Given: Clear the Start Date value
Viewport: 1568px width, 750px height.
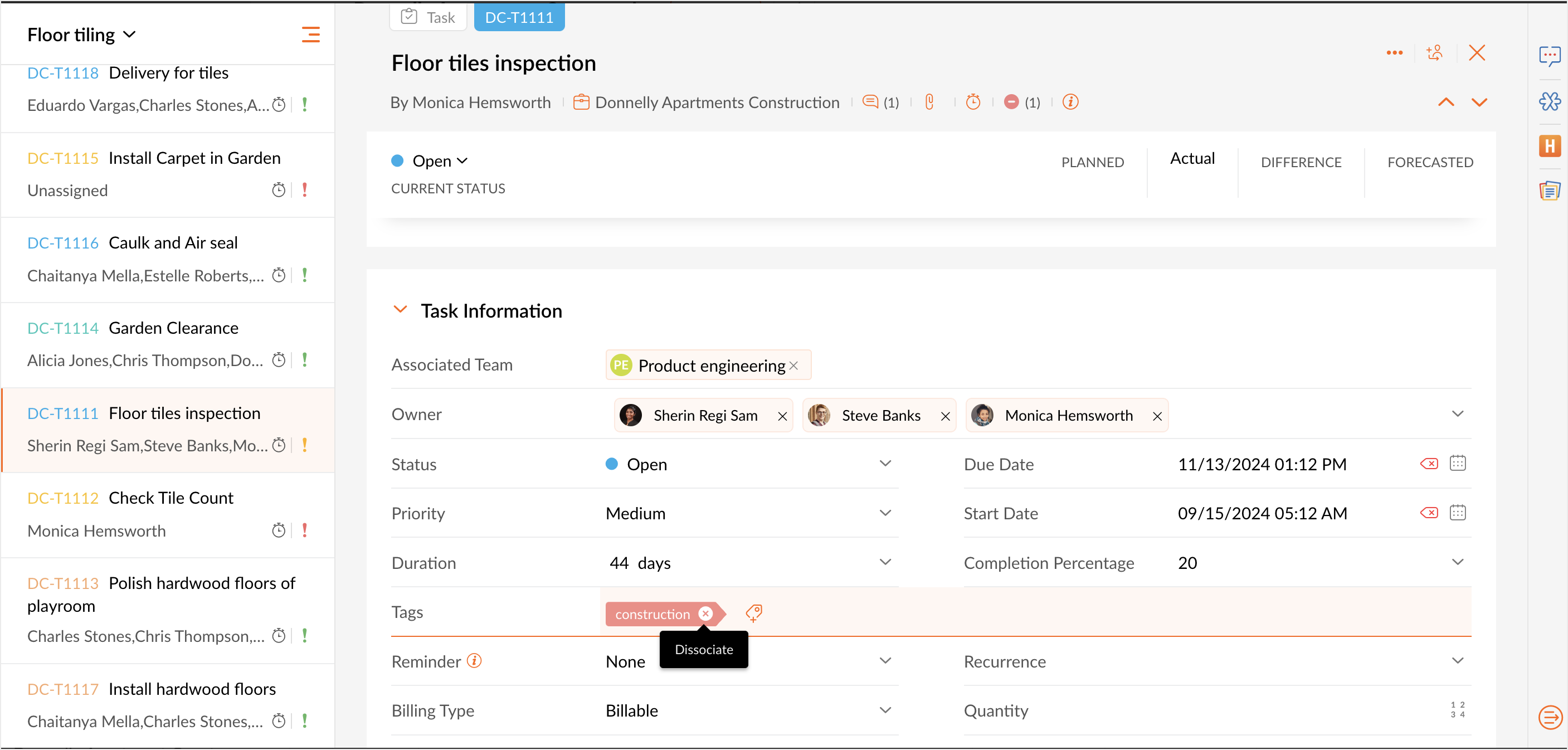Looking at the screenshot, I should point(1429,513).
